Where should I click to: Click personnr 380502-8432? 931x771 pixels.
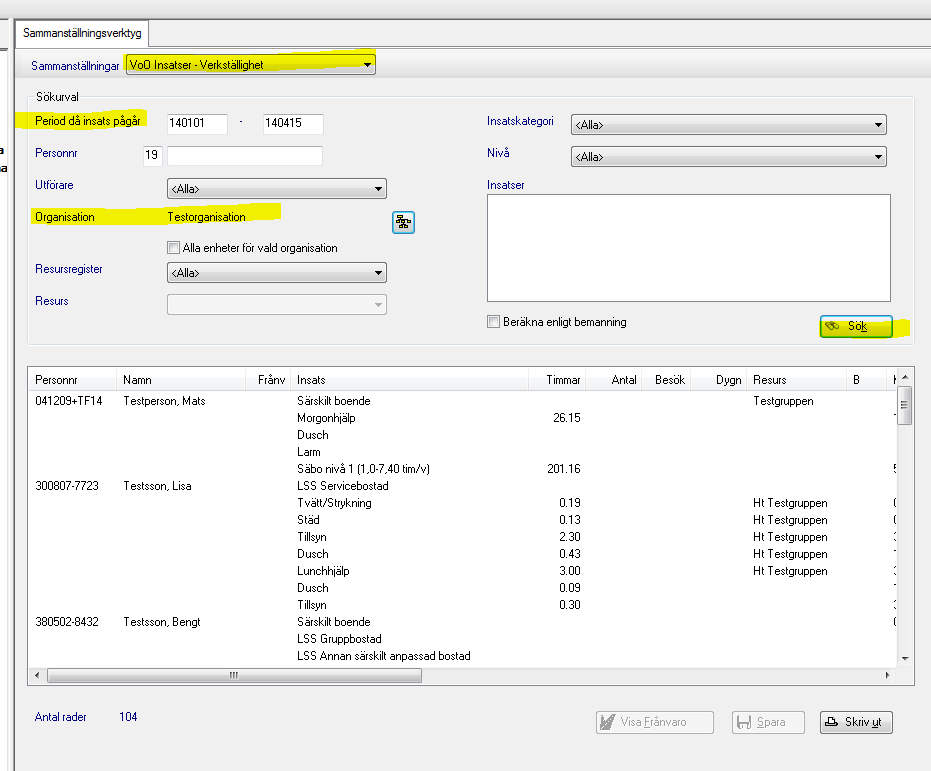coord(67,621)
